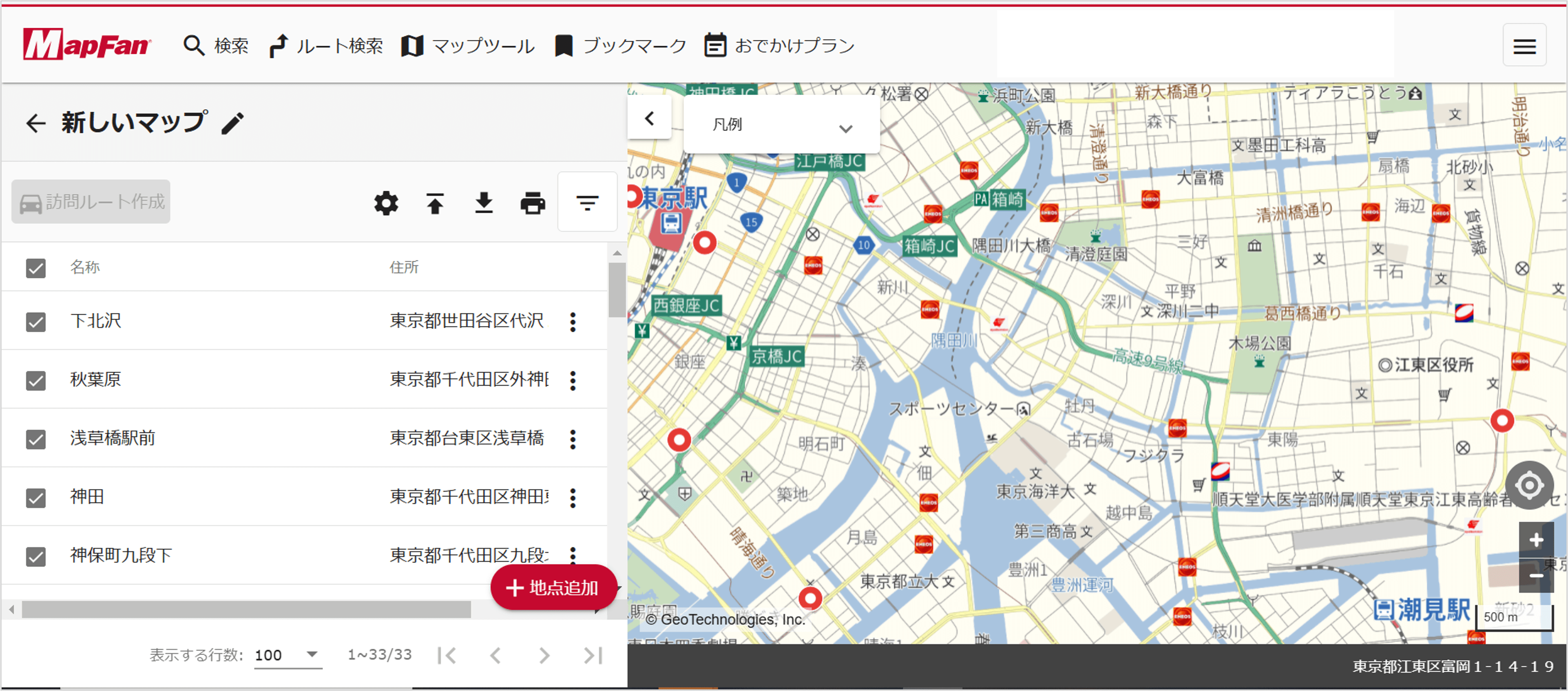This screenshot has height=691, width=1568.
Task: Toggle the select-all header checkbox
Action: [36, 268]
